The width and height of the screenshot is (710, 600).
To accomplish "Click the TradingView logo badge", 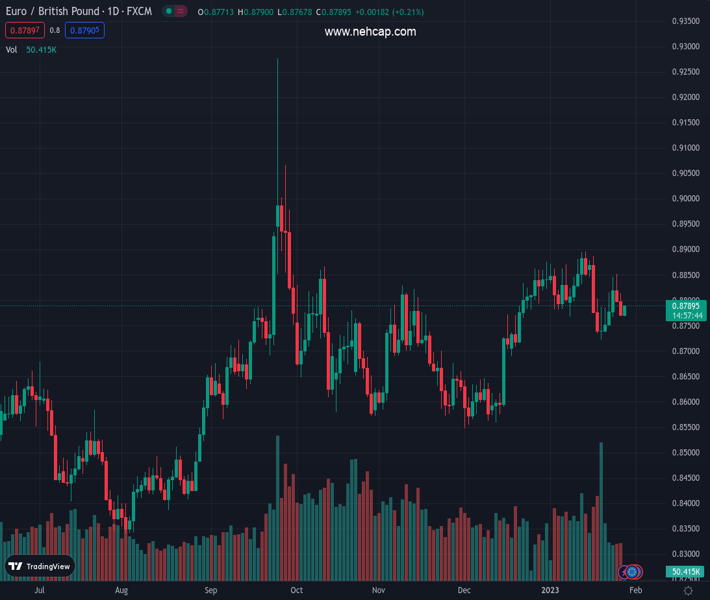I will pos(40,566).
